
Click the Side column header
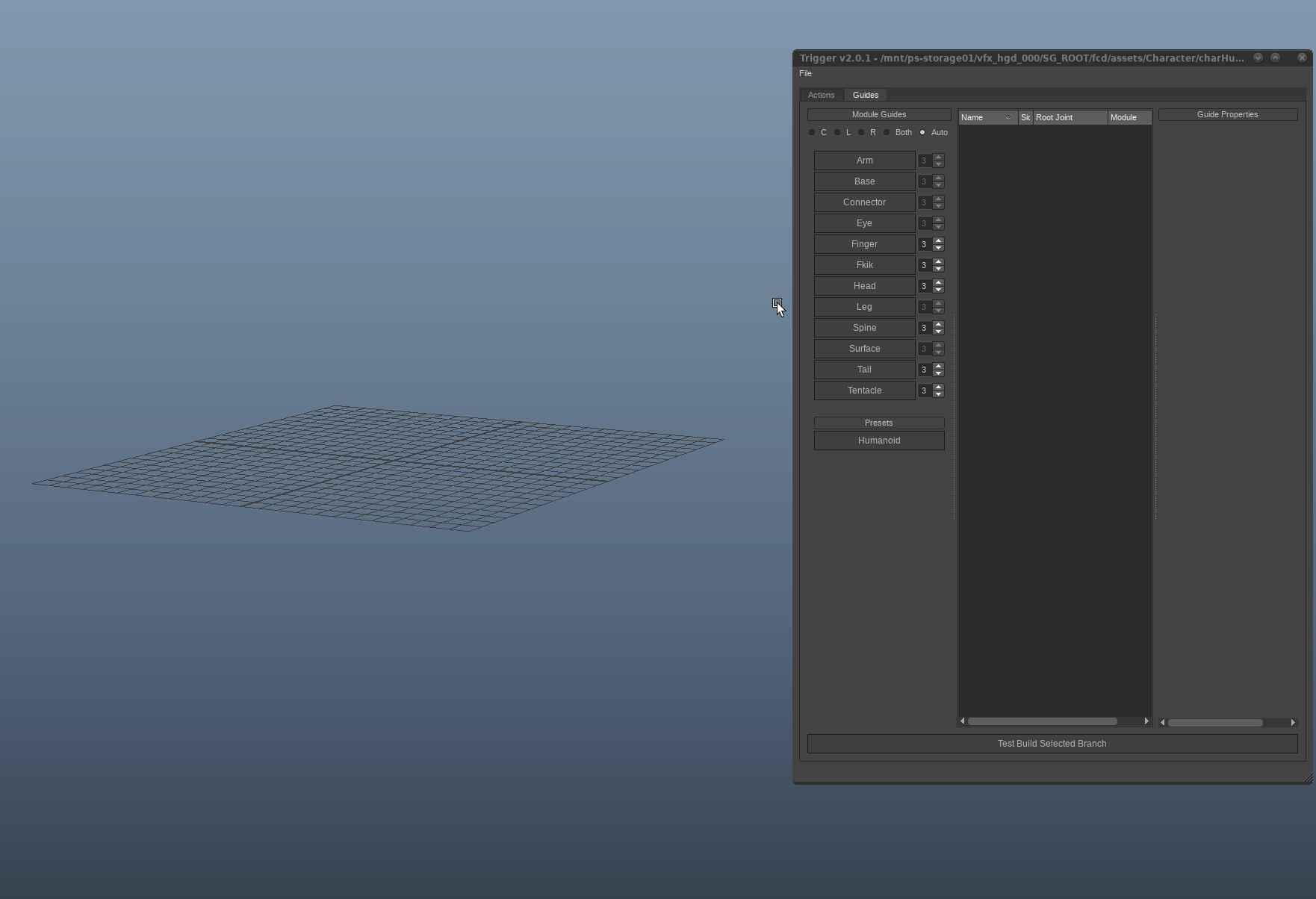[x=1025, y=117]
